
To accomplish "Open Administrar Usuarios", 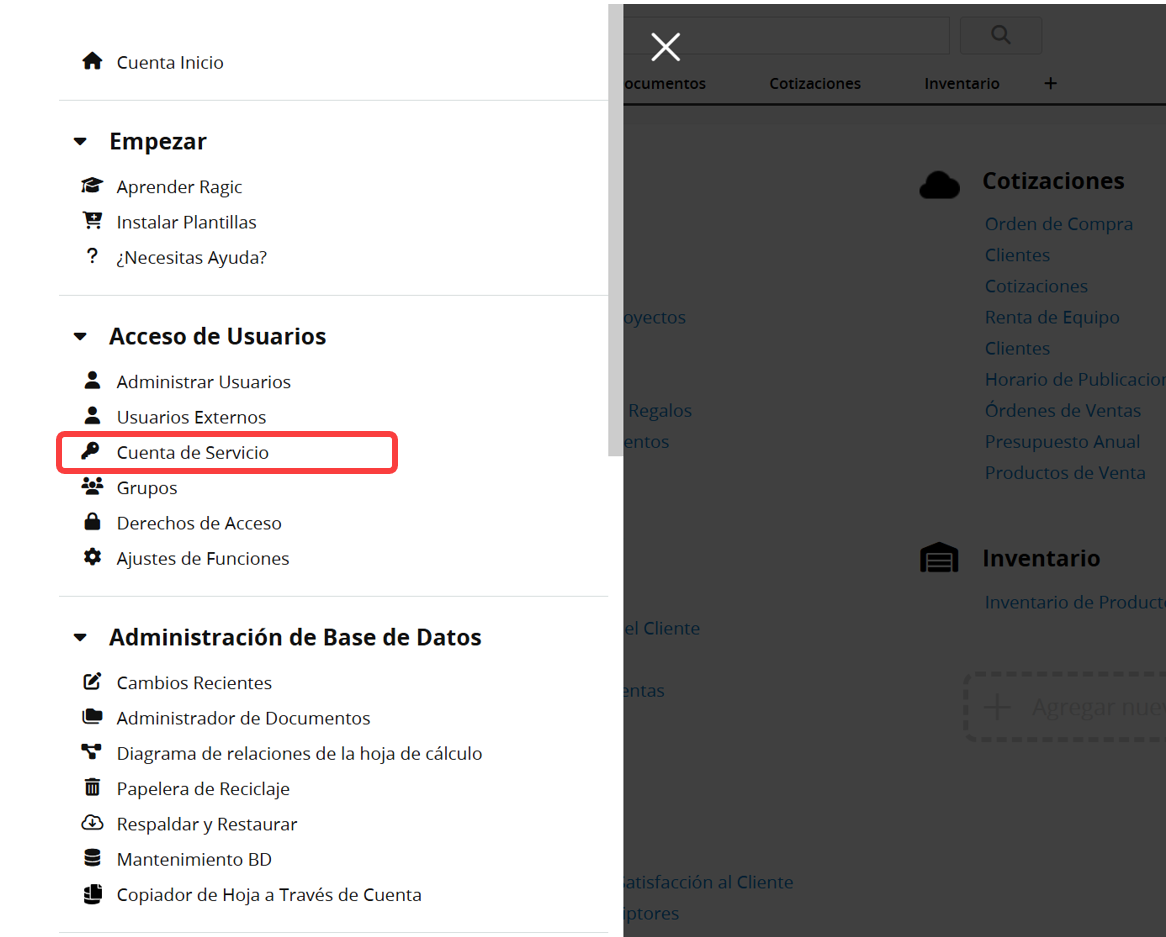I will point(203,382).
